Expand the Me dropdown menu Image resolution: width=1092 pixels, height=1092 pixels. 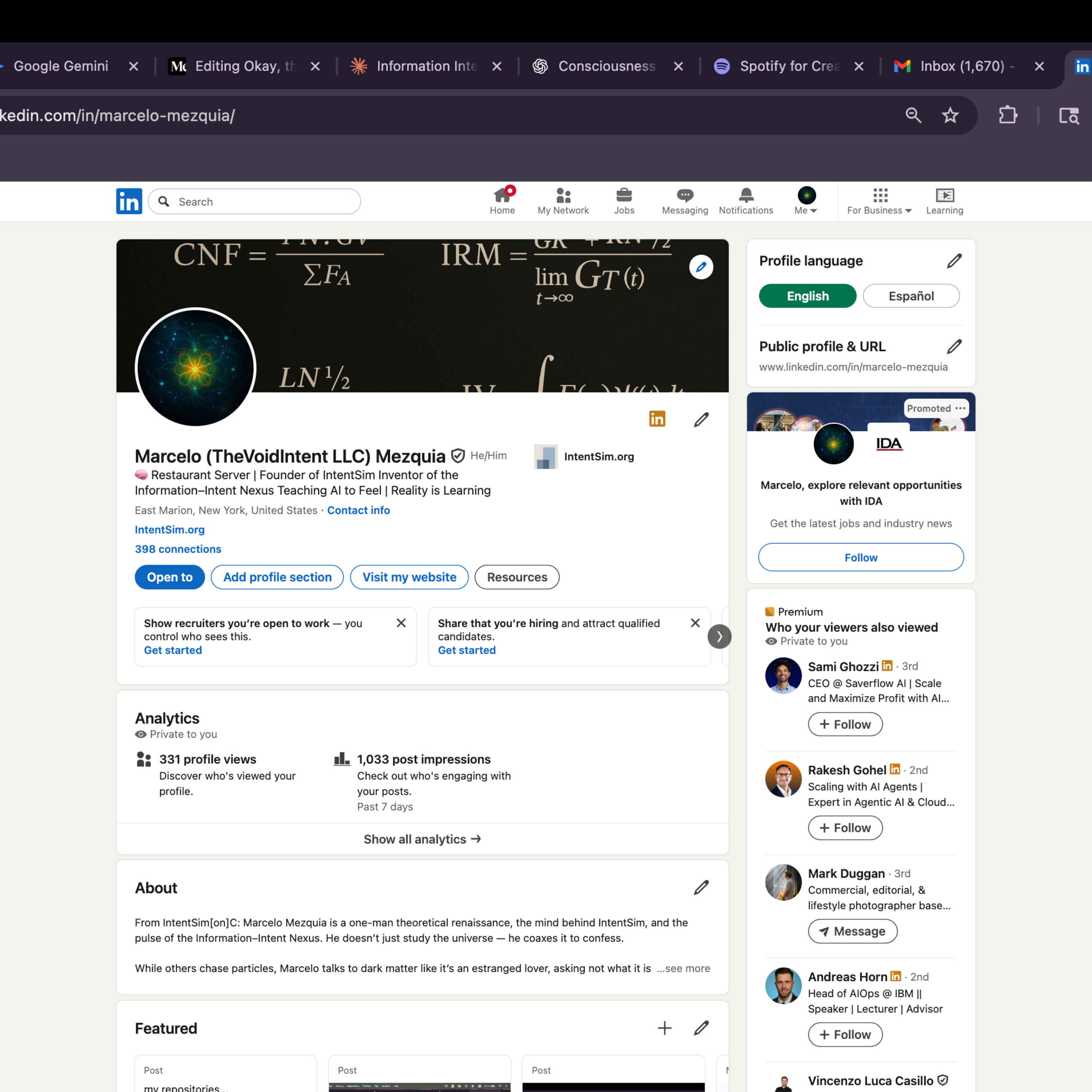[x=806, y=201]
